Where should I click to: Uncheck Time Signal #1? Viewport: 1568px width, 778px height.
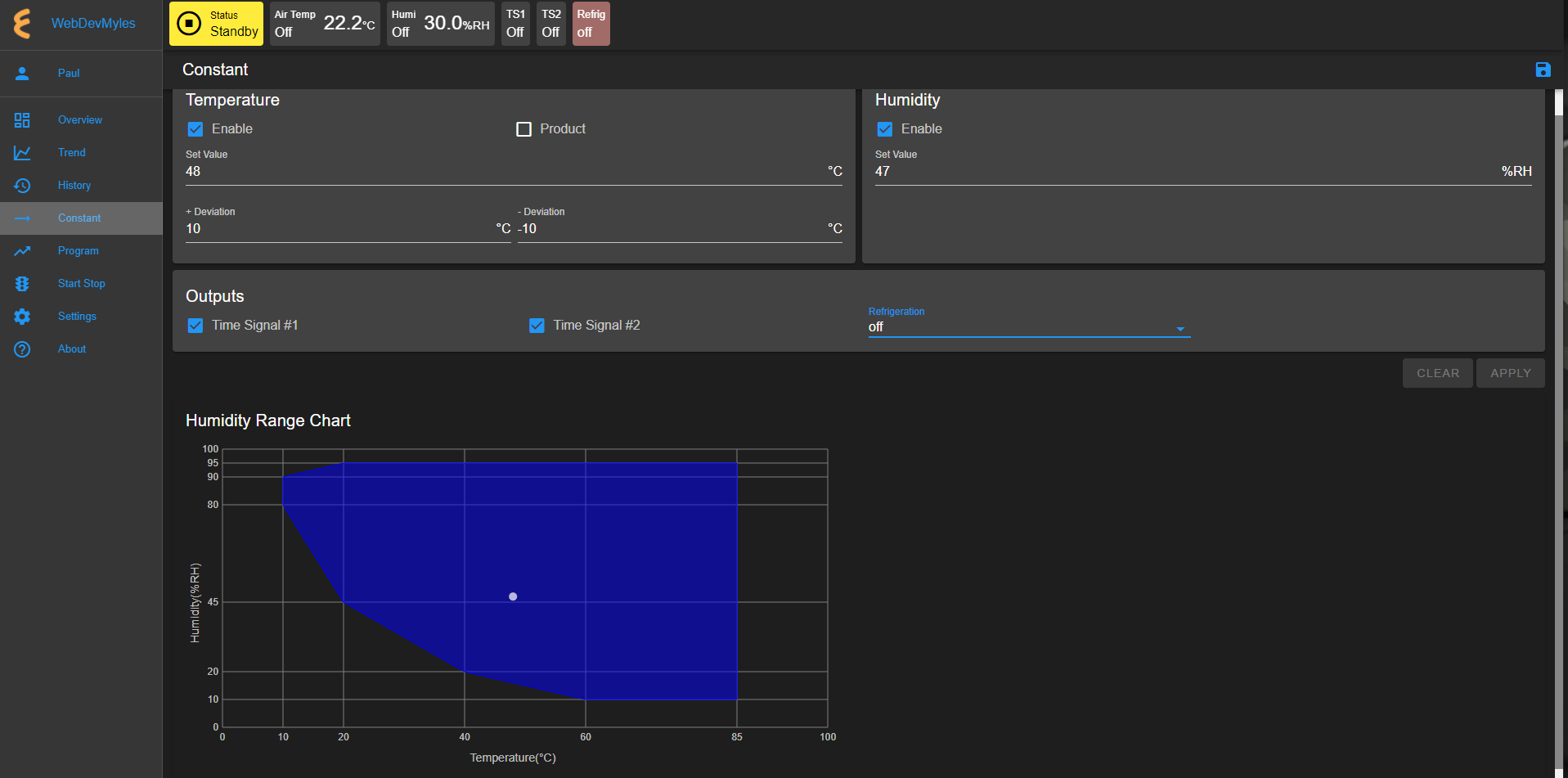coord(195,326)
